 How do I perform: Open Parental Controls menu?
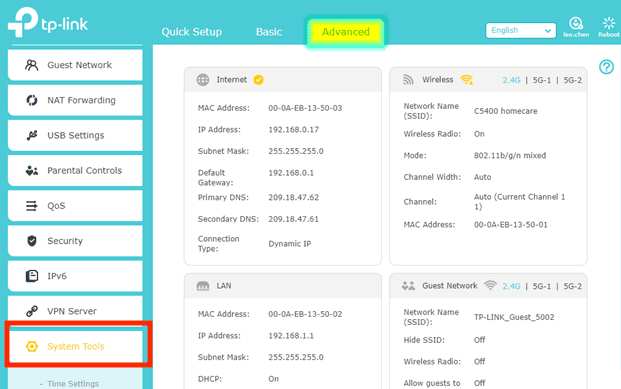[x=75, y=171]
